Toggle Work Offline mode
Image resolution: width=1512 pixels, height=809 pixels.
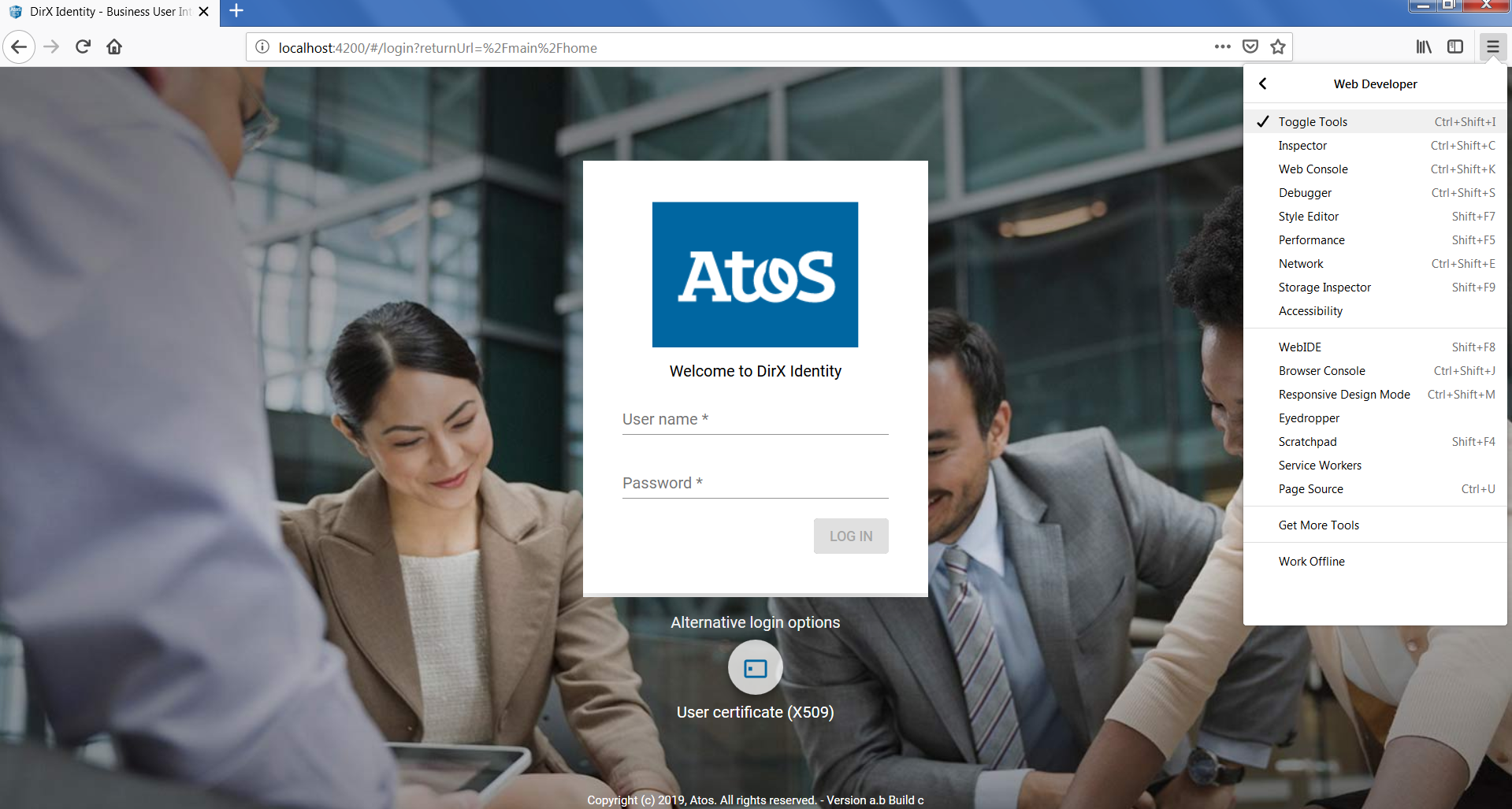point(1311,562)
